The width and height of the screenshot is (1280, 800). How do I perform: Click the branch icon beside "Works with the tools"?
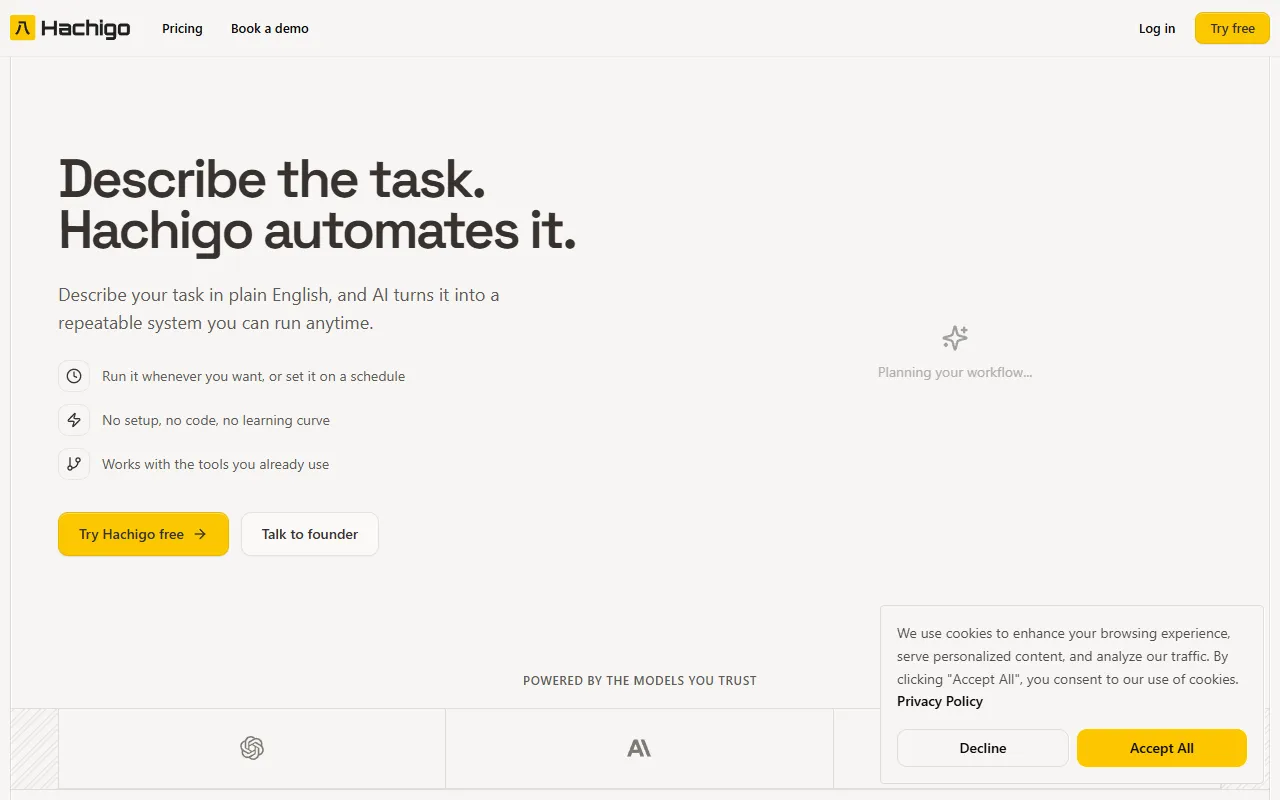point(74,464)
